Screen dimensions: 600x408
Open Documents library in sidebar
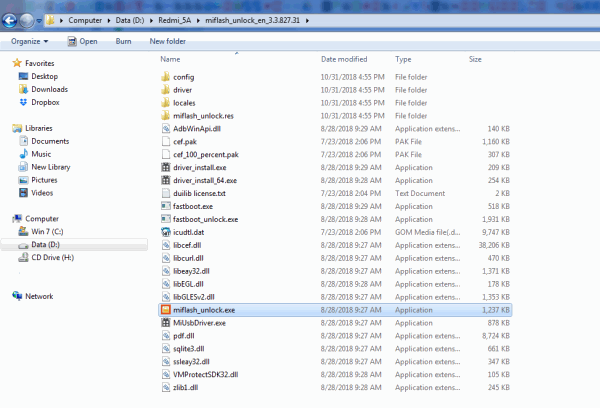pyautogui.click(x=50, y=141)
